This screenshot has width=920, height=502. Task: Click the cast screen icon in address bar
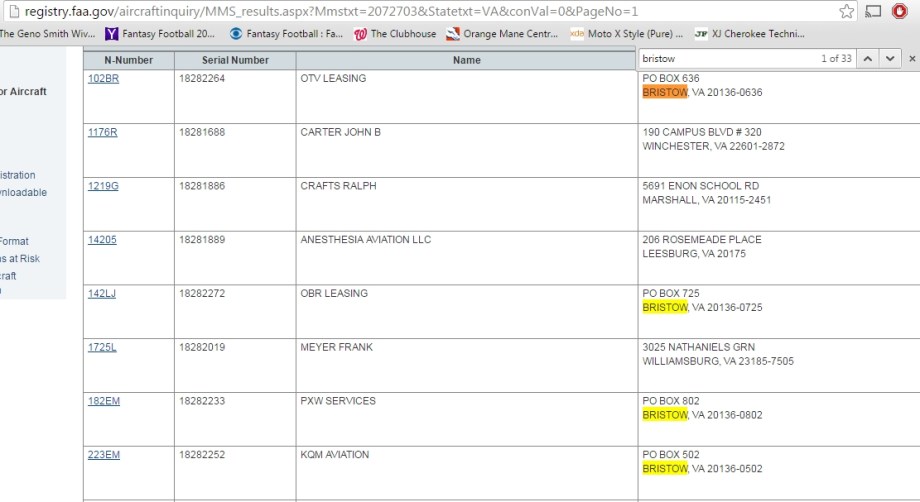click(x=873, y=11)
